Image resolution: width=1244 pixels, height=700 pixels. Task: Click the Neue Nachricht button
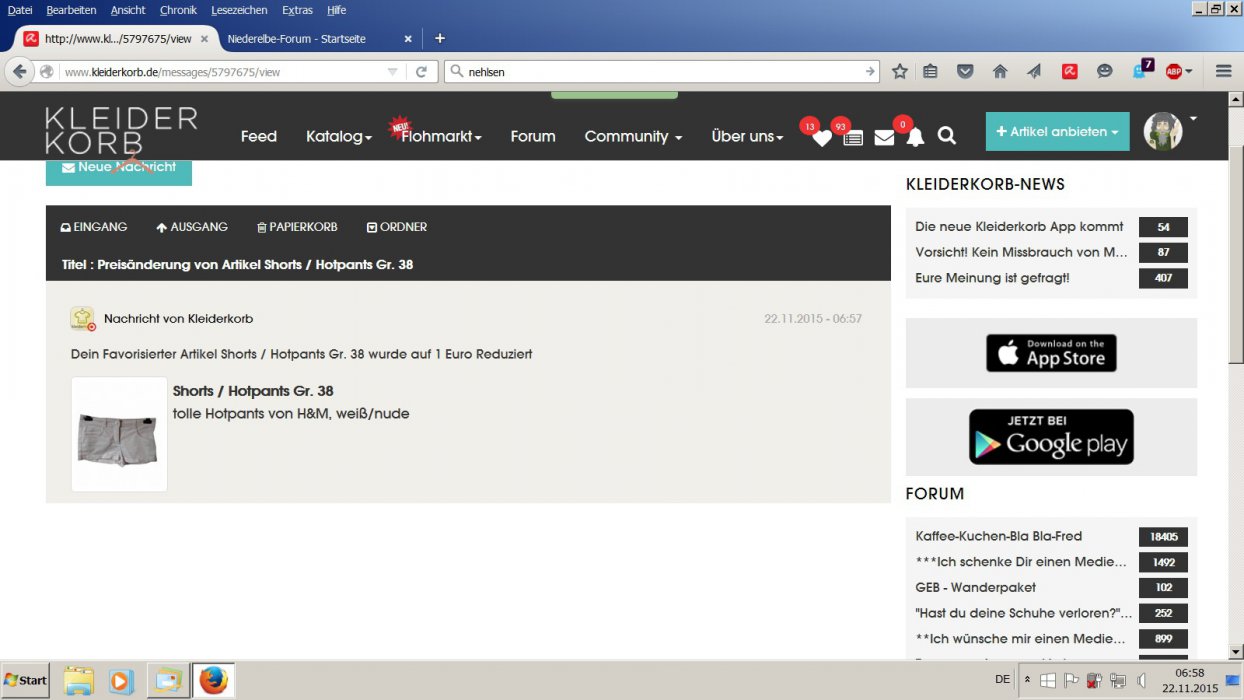[119, 168]
